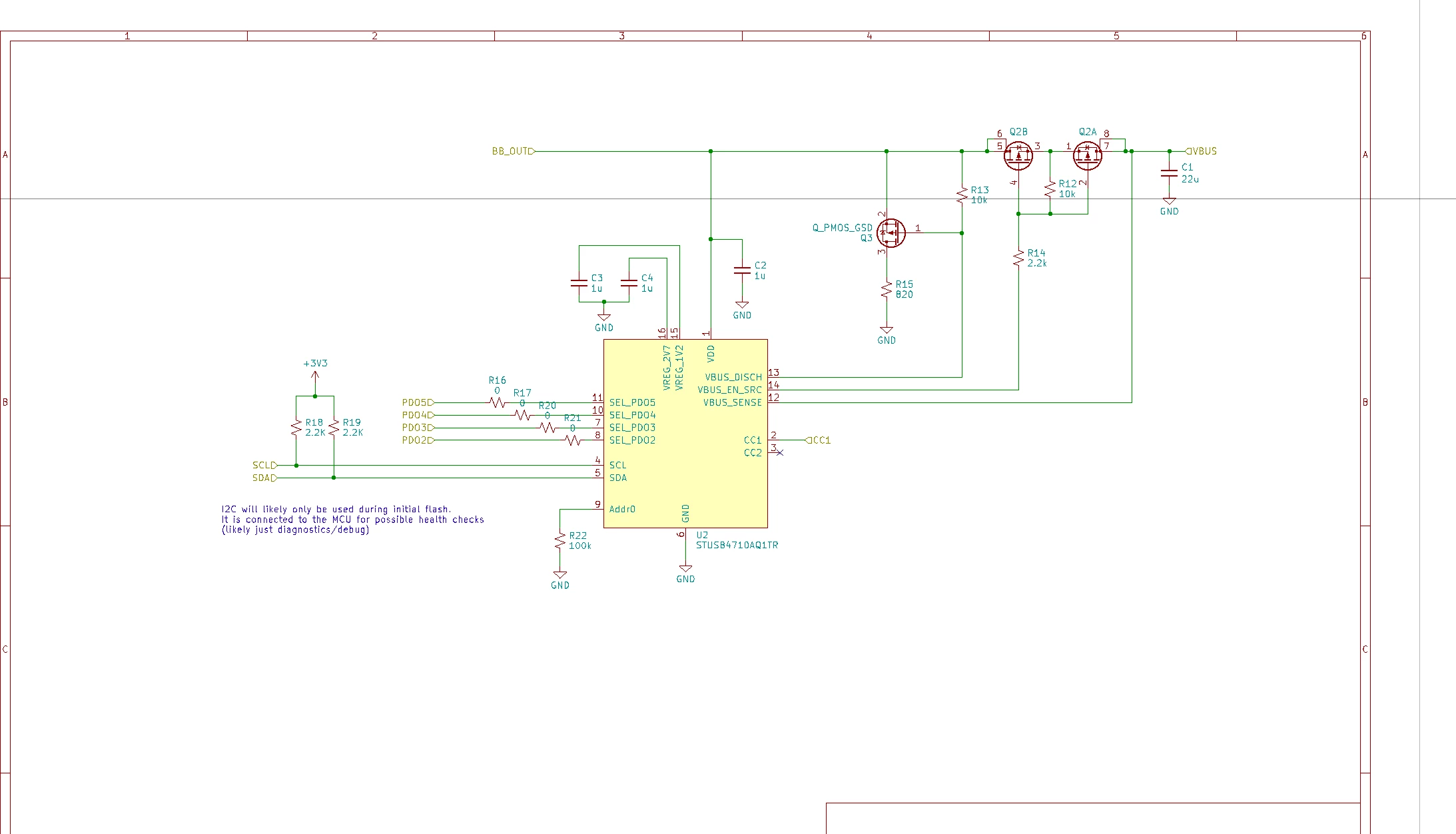Select the Q3 PMOS transistor symbol

coord(891,233)
